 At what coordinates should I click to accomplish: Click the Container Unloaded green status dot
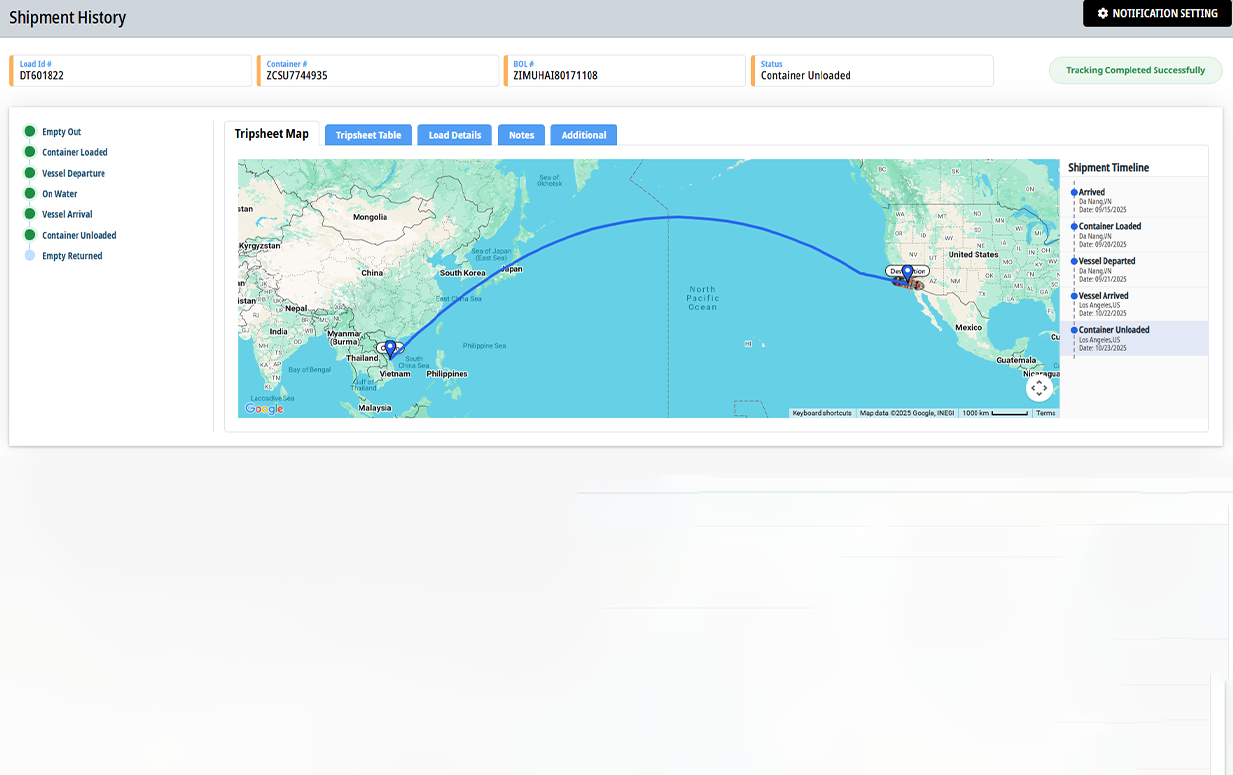coord(30,235)
